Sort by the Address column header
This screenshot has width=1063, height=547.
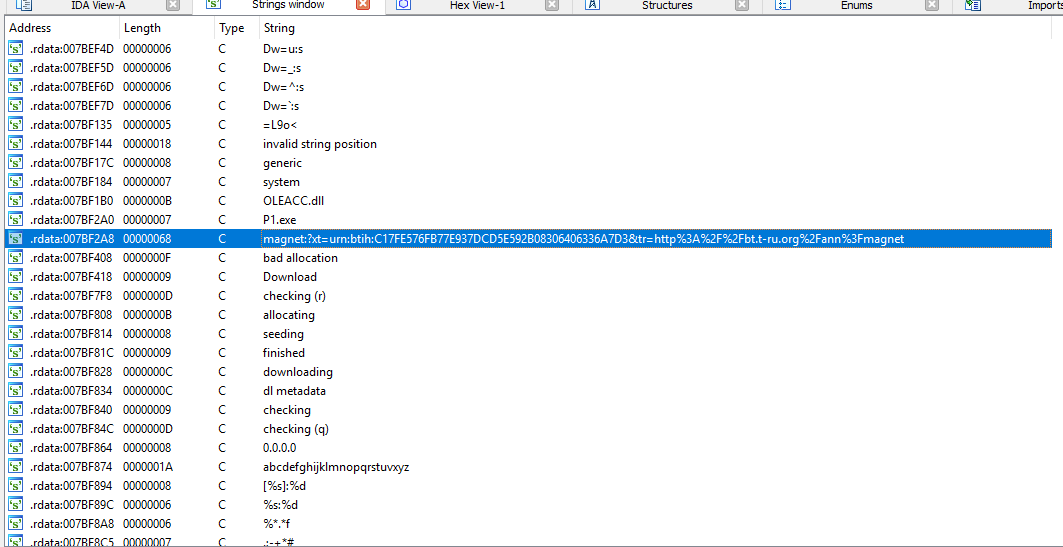click(30, 28)
